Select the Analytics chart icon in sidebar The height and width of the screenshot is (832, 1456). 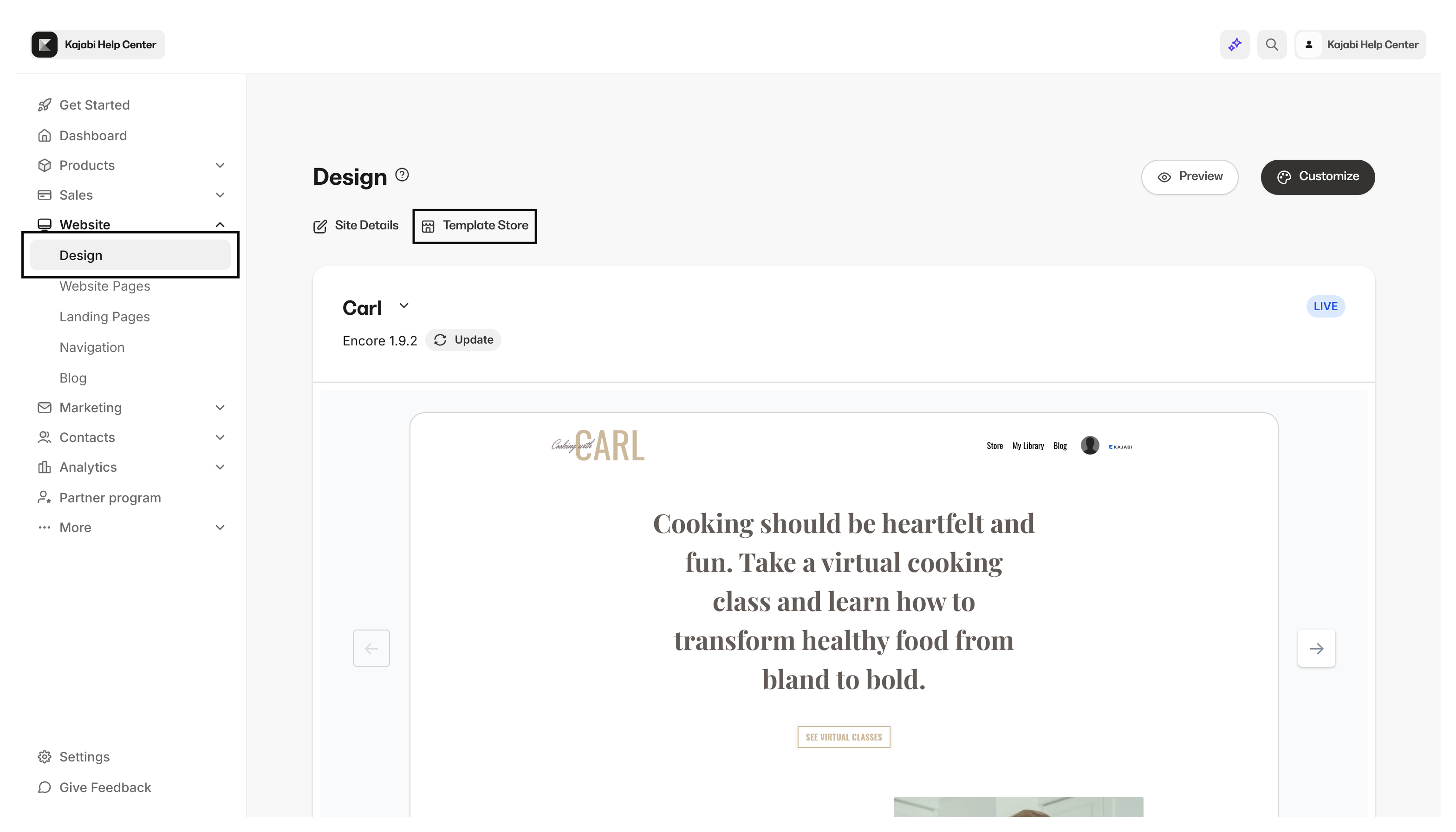(45, 467)
